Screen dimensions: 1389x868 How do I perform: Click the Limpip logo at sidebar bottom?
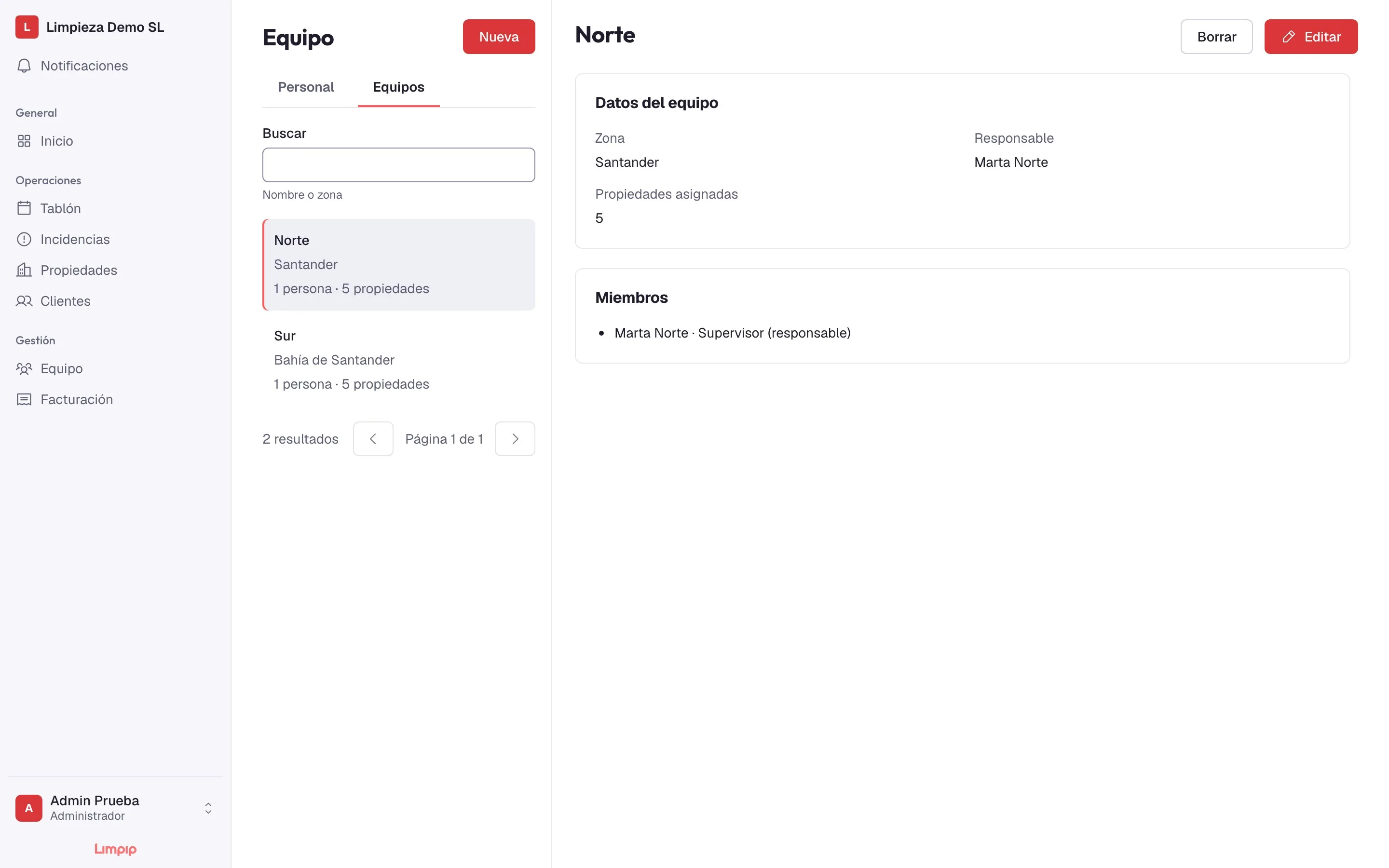(x=115, y=849)
